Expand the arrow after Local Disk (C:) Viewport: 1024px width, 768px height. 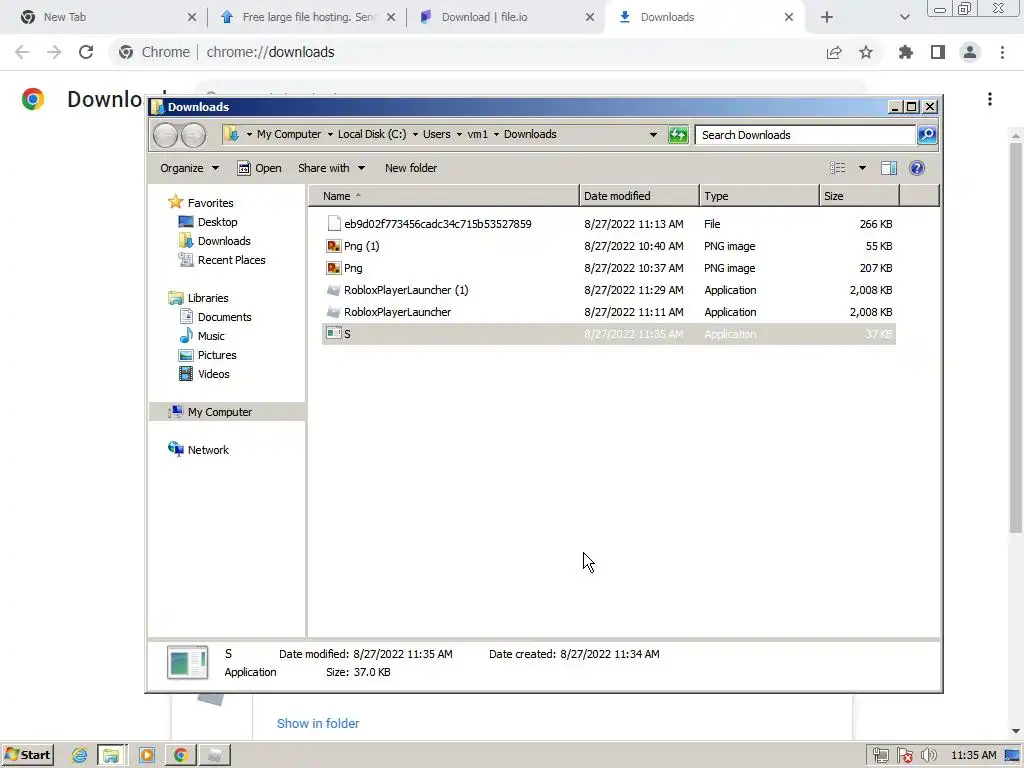(415, 135)
